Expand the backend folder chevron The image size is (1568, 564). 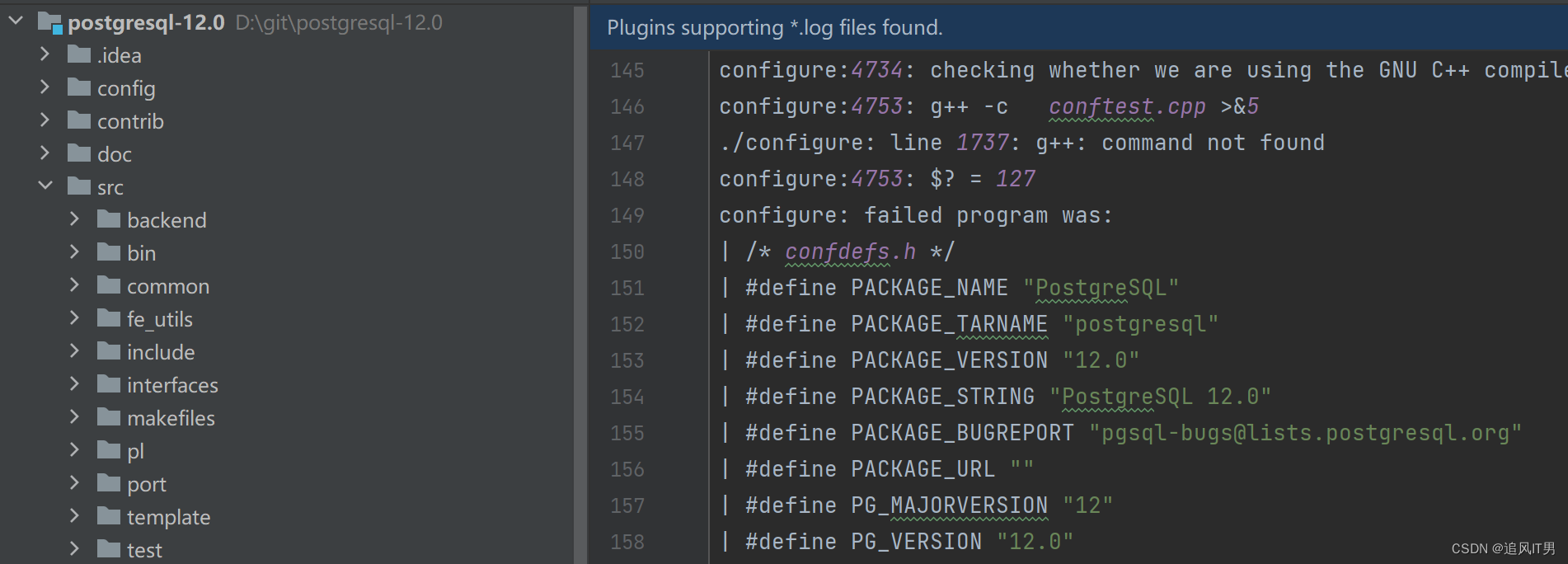coord(75,219)
